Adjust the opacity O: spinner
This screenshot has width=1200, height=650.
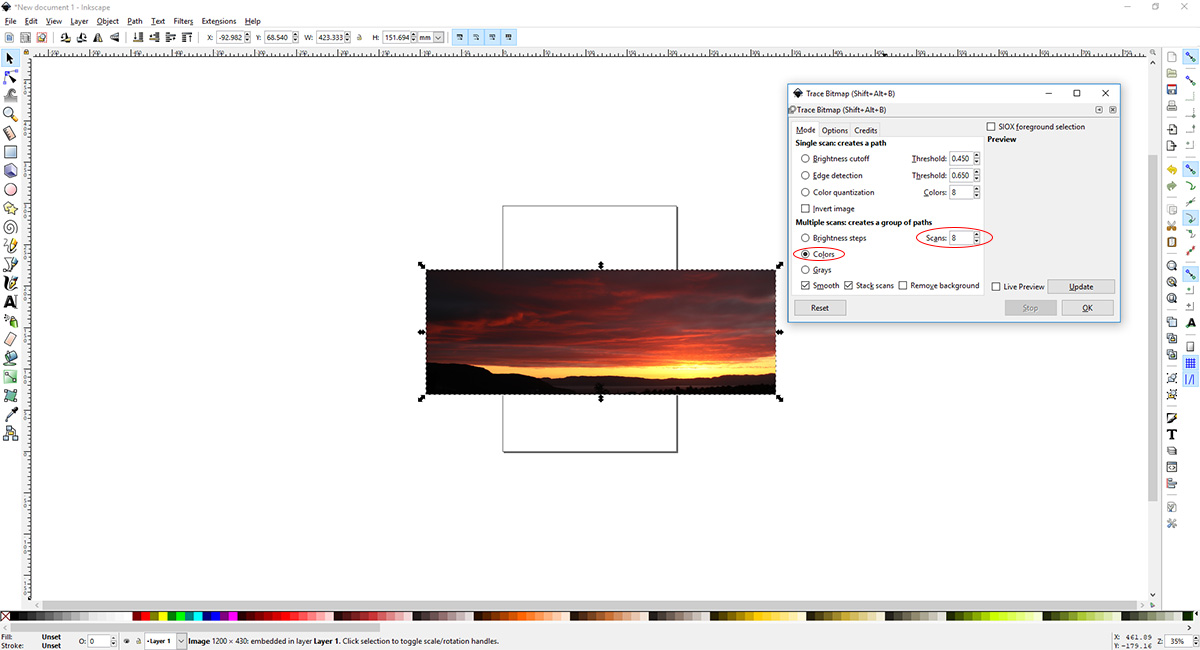tap(113, 641)
